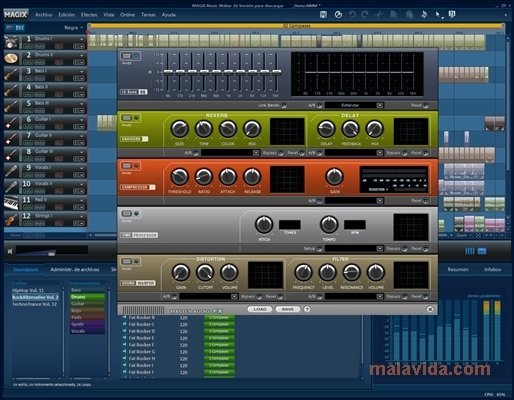The width and height of the screenshot is (514, 400).
Task: Click the mixer view icon right of transport
Action: point(469,251)
